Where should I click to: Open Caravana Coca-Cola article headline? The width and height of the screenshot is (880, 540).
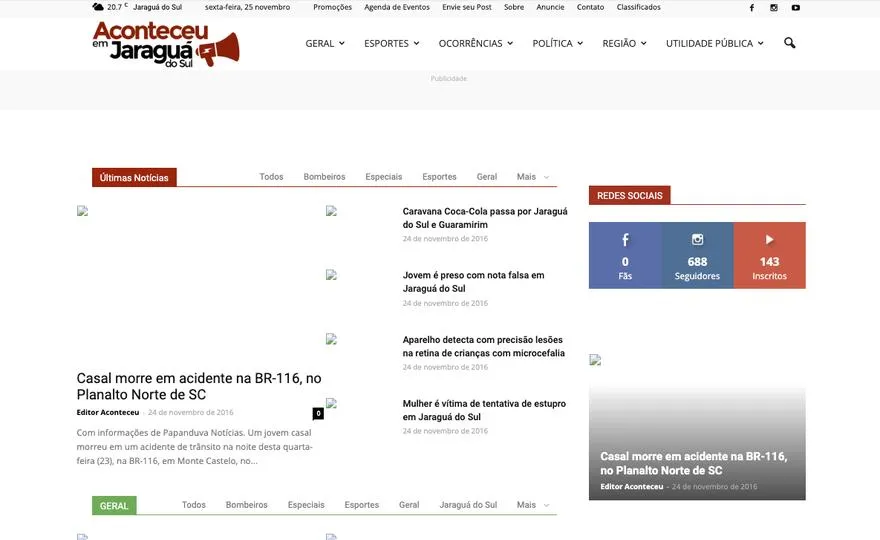click(x=485, y=218)
